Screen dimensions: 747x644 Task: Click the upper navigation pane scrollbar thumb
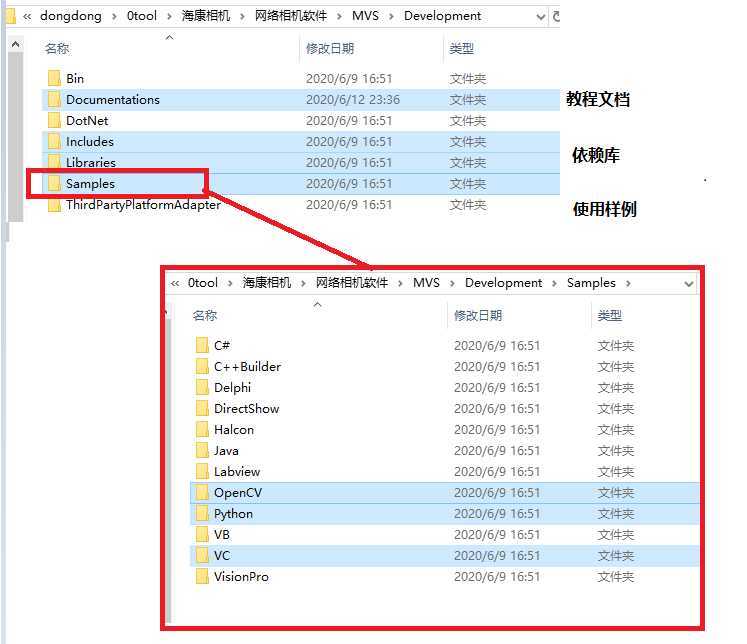coord(16,137)
